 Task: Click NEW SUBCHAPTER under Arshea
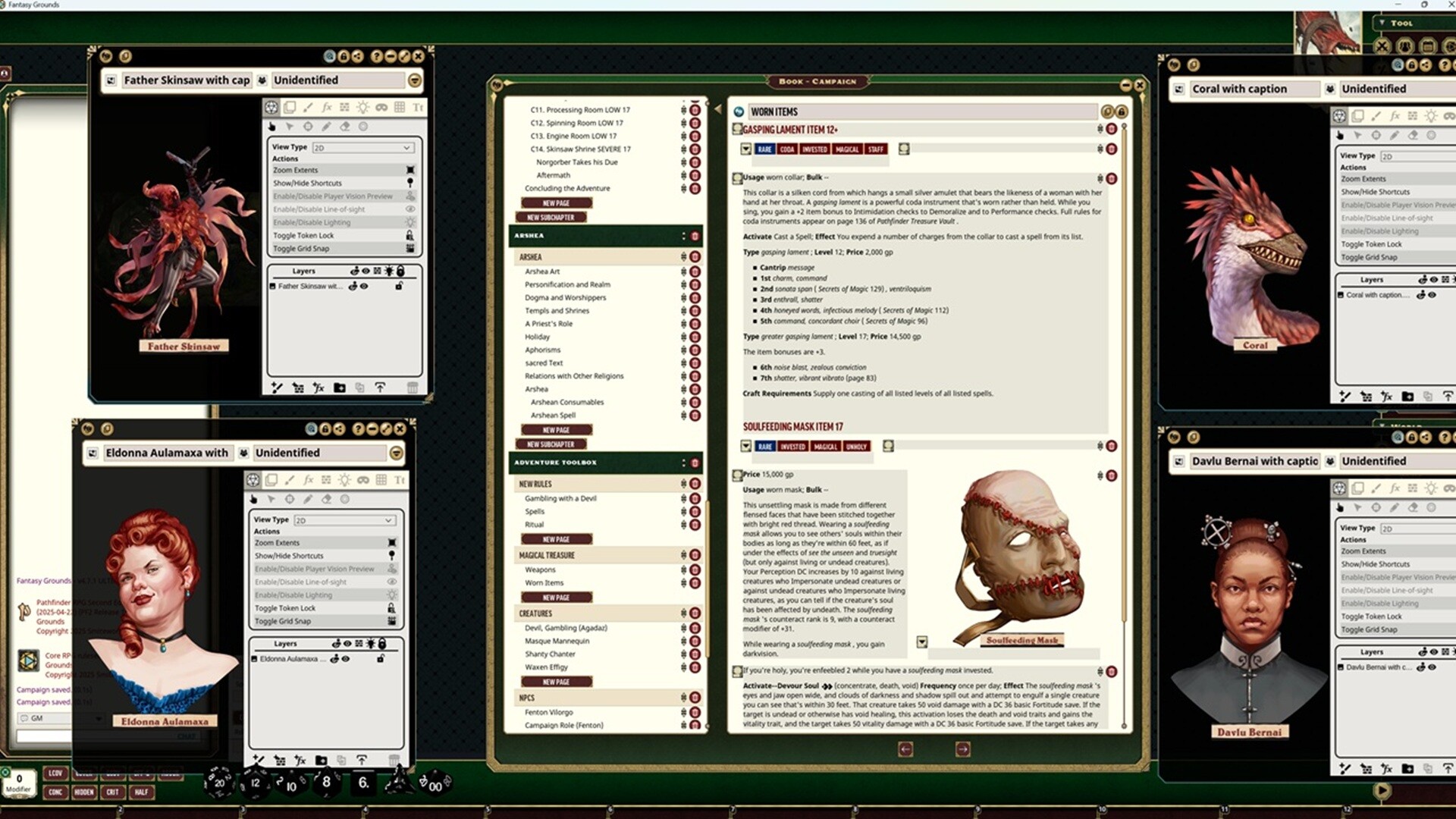tap(551, 444)
